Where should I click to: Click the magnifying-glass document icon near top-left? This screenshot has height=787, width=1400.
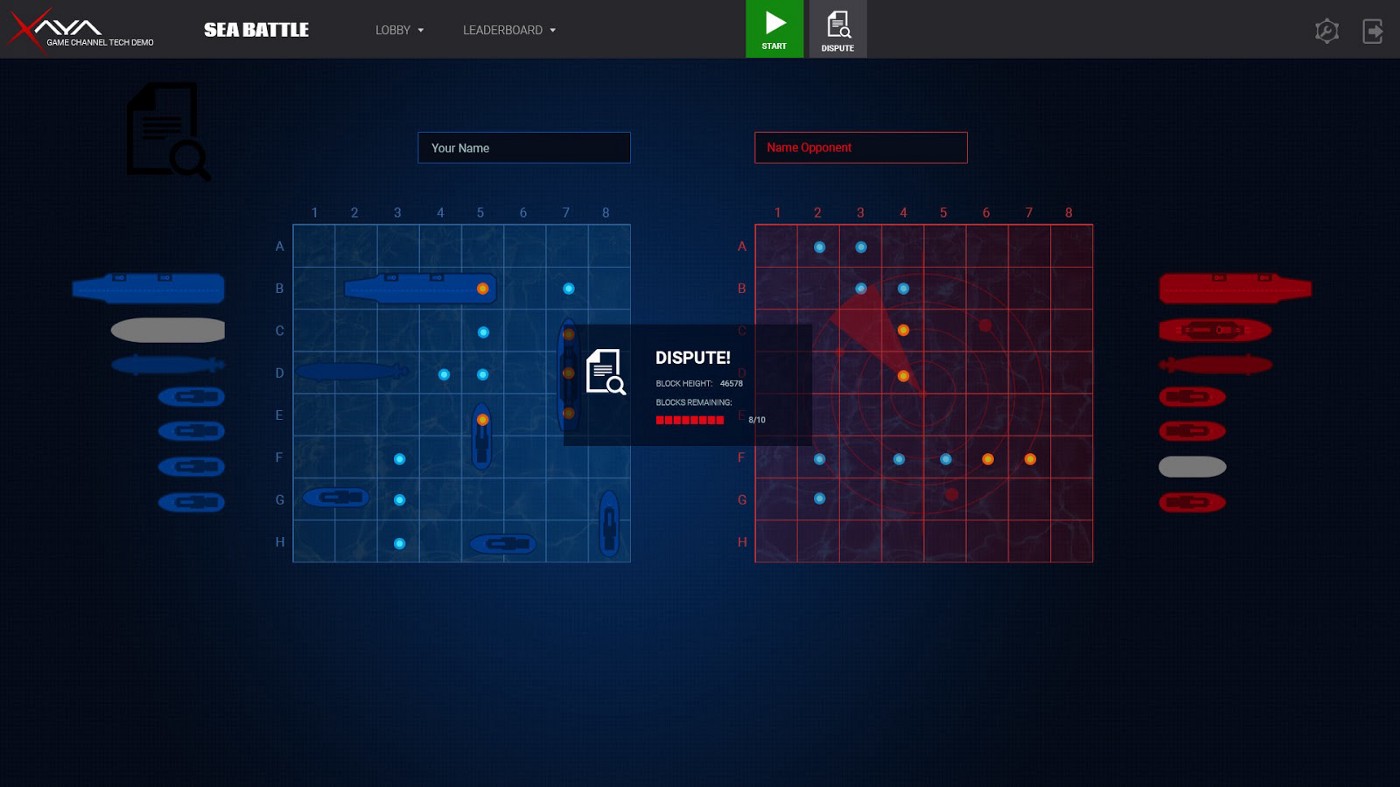tap(167, 131)
